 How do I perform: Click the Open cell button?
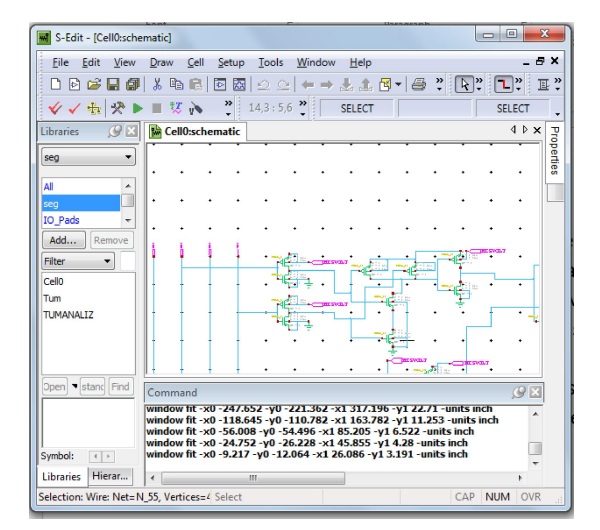(x=54, y=386)
